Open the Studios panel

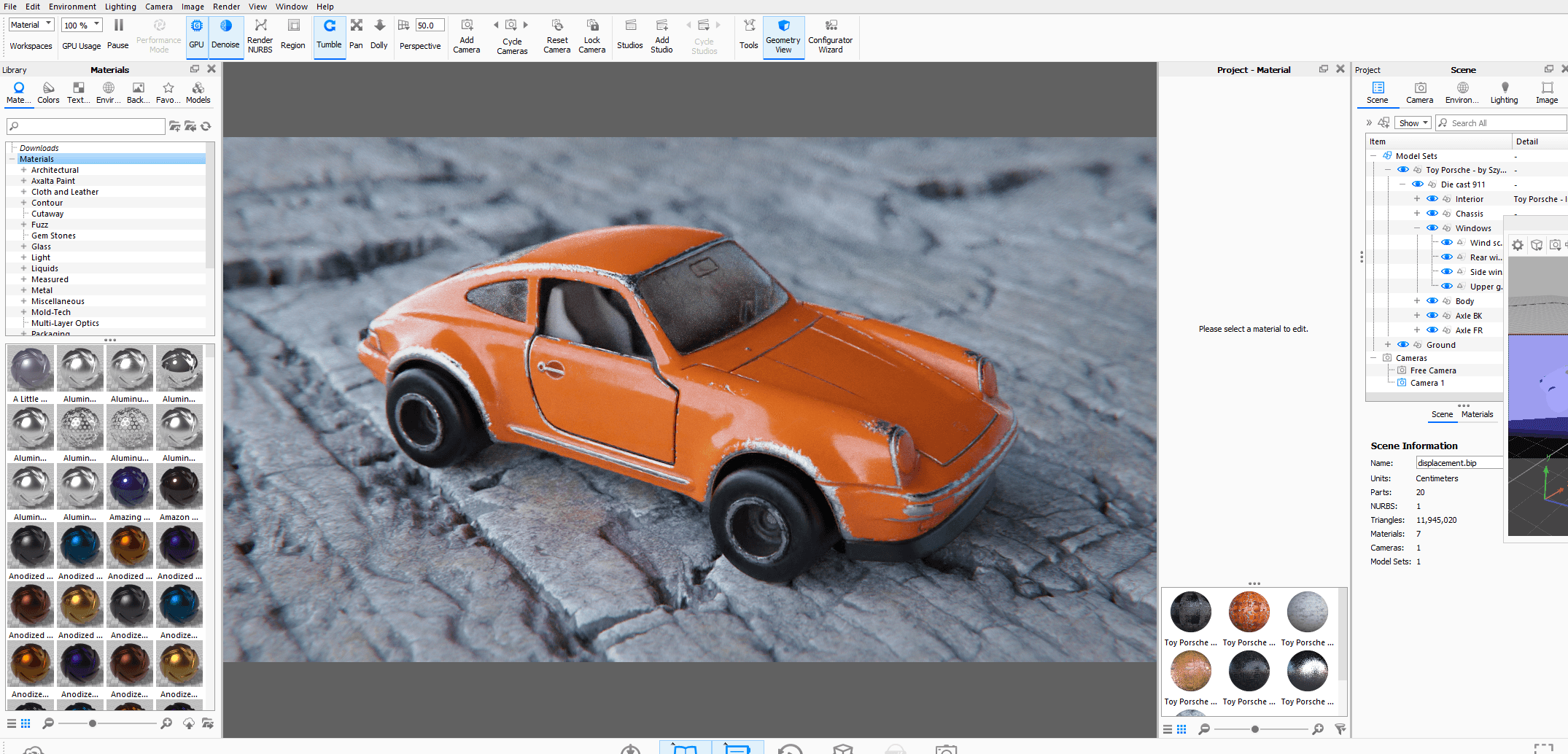pos(629,34)
